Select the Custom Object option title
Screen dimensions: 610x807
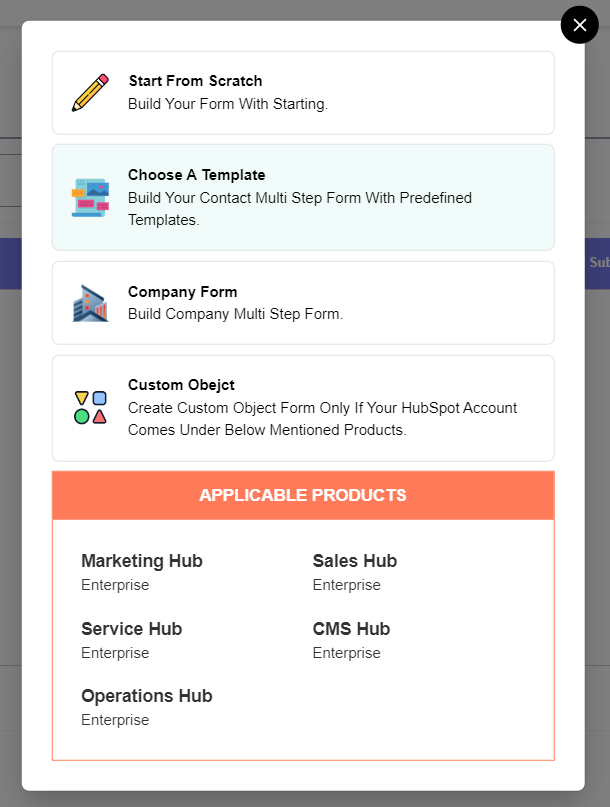click(181, 385)
